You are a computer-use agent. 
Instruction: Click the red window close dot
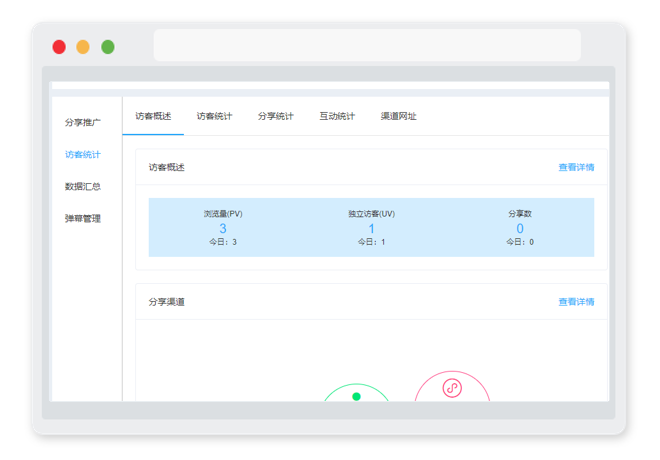pyautogui.click(x=59, y=47)
